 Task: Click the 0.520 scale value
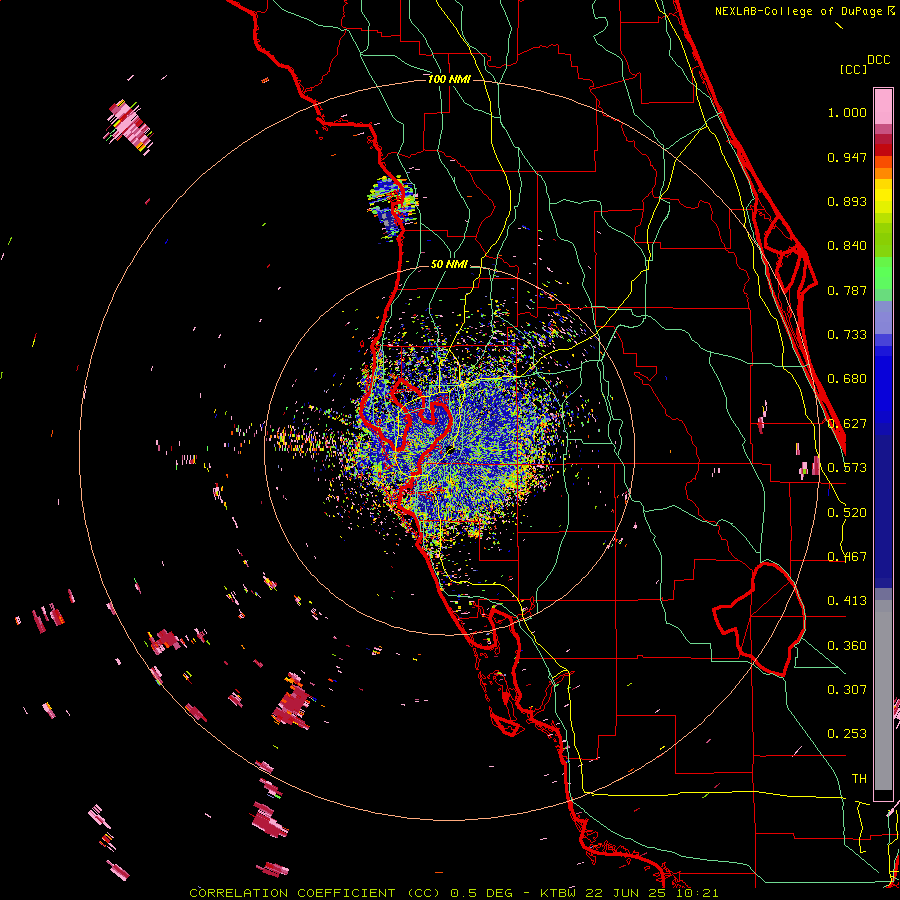[847, 513]
